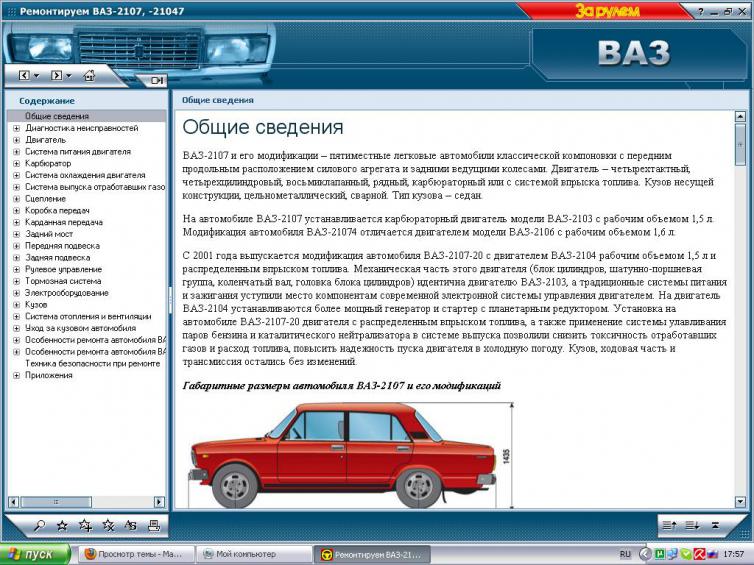Expand hidden tray icons with round arrow

coord(645,554)
